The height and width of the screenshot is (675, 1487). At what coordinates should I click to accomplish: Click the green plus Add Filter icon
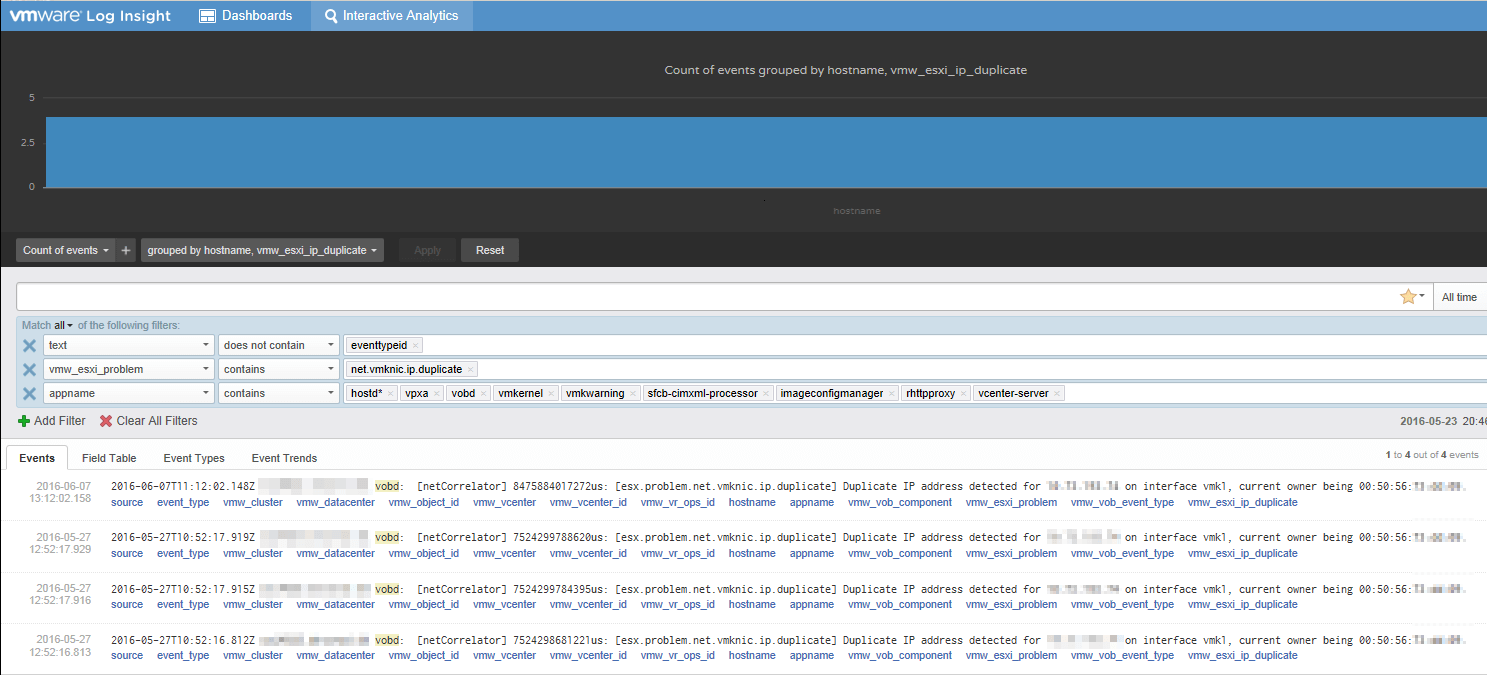[x=24, y=421]
